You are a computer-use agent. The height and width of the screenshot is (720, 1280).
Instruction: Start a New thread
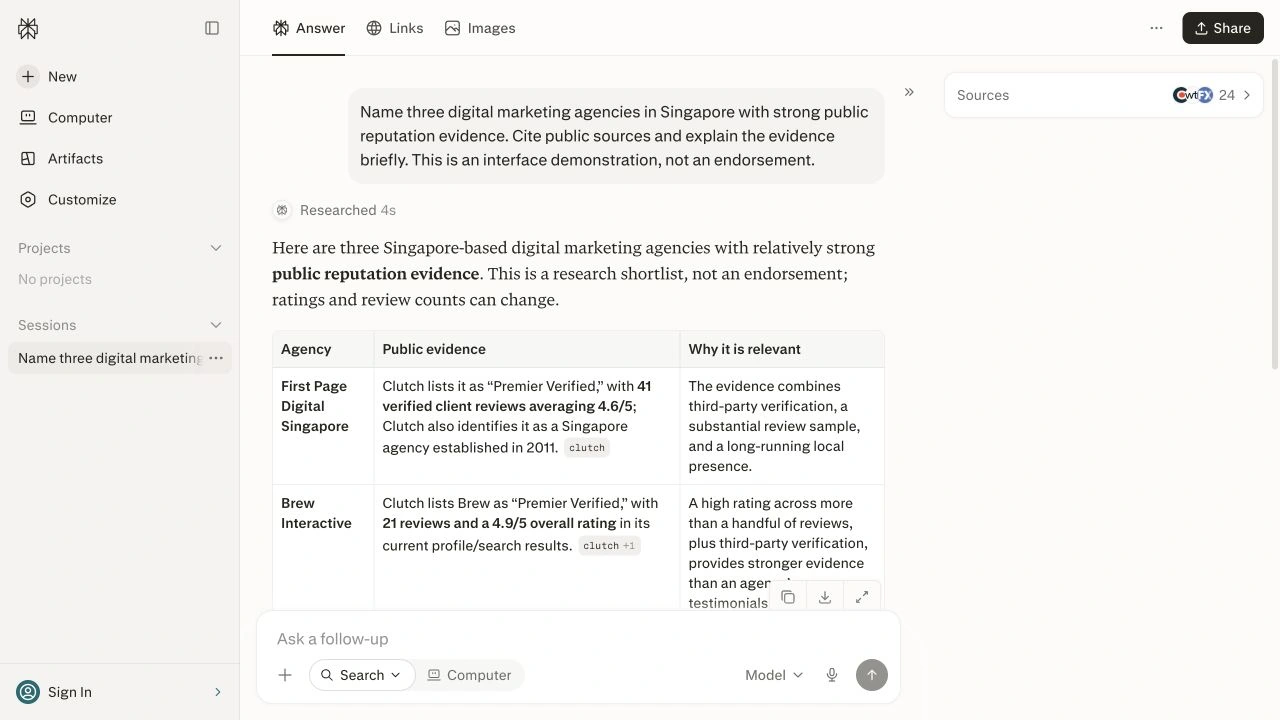click(120, 76)
